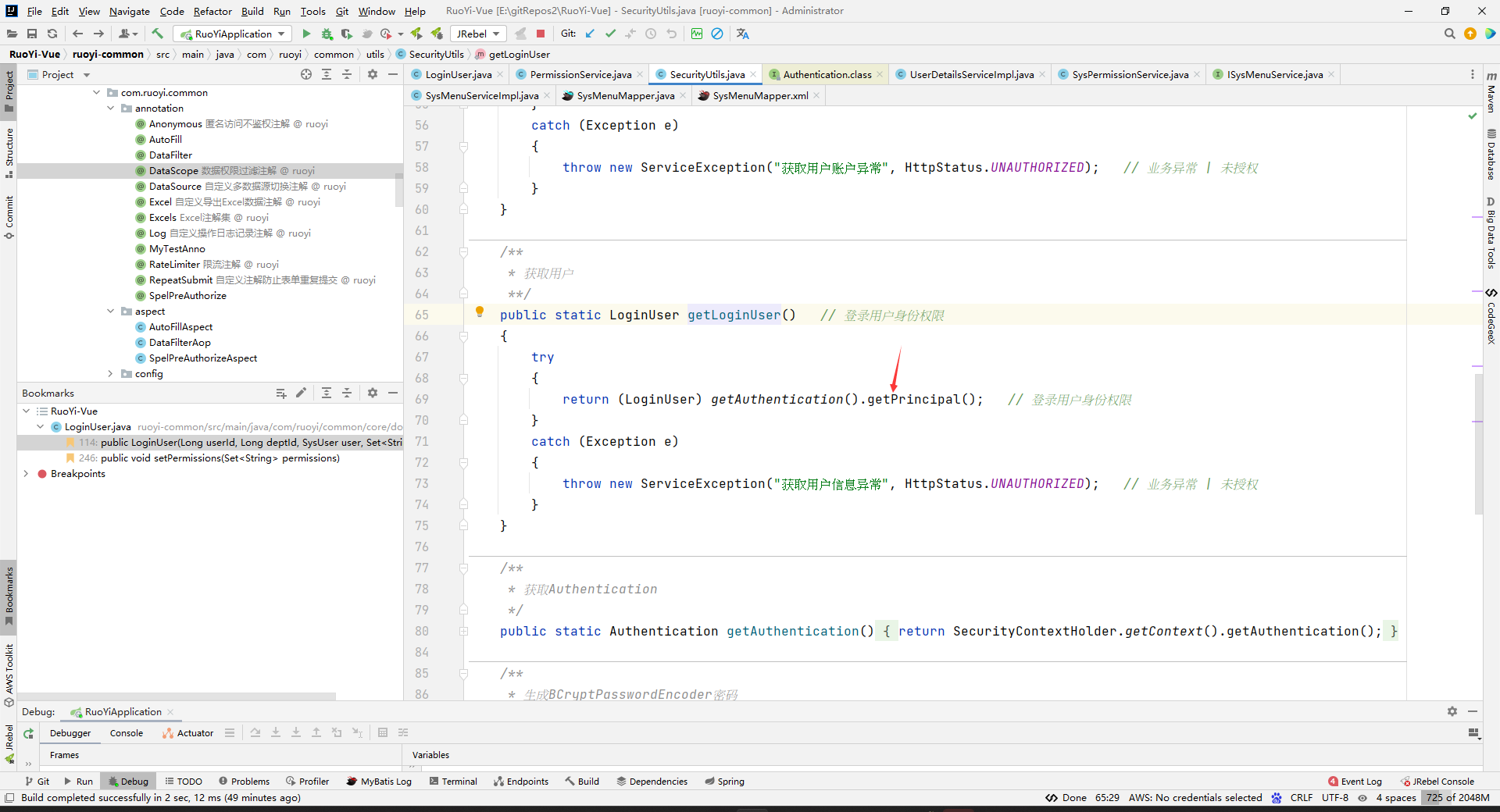Screen dimensions: 1500x812
Task: Navigate Forward with the right arrow icon
Action: point(98,34)
